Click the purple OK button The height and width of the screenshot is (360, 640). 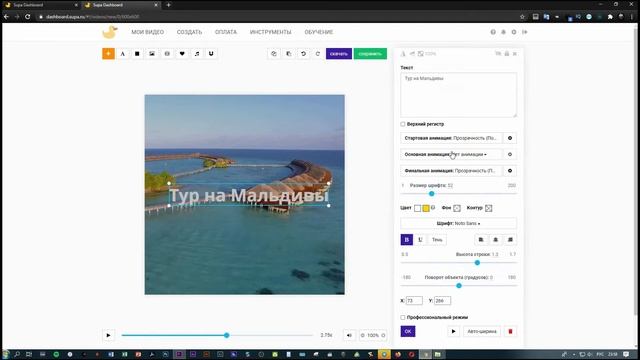(408, 331)
